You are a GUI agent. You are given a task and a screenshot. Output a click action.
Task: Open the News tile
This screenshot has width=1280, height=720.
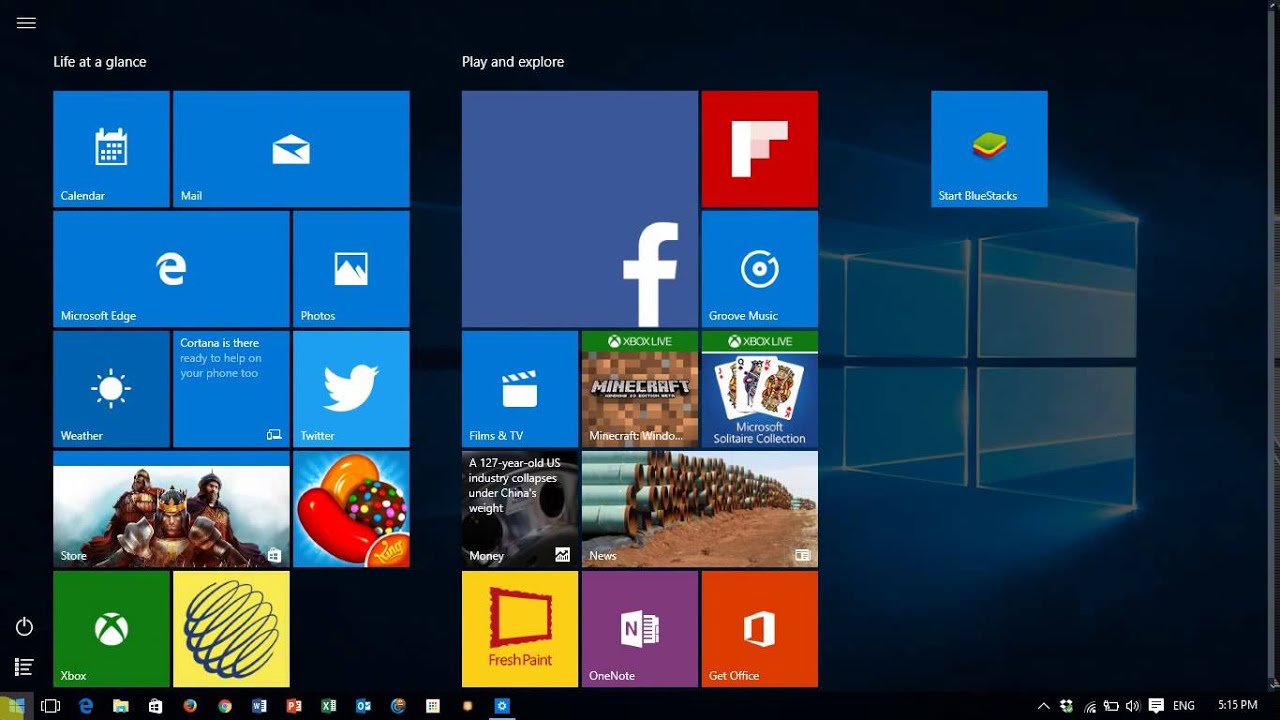click(700, 509)
